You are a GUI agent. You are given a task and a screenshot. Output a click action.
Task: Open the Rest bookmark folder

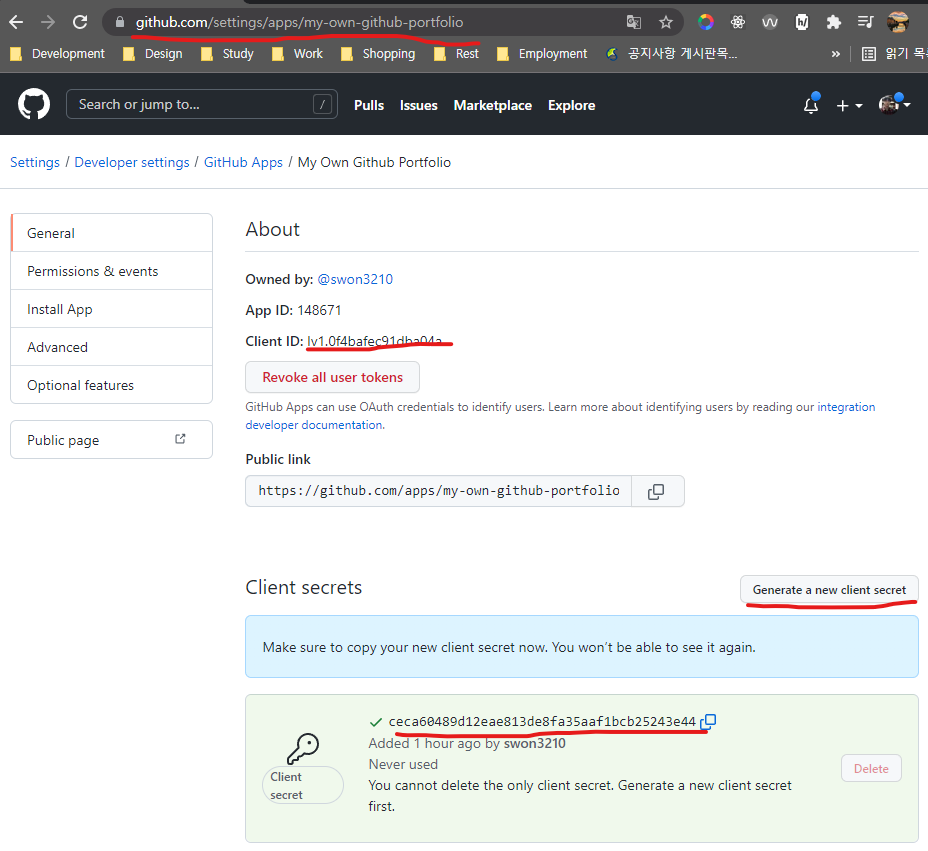click(456, 54)
